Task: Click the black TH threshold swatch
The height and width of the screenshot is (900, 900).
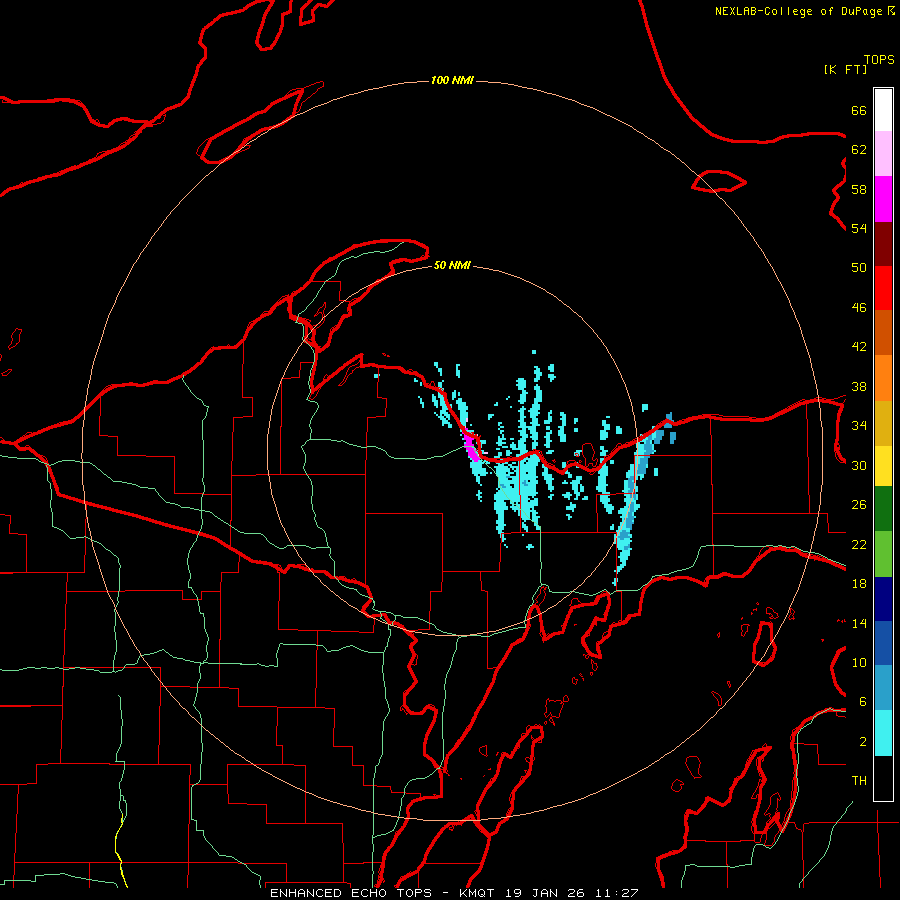Action: (x=883, y=778)
